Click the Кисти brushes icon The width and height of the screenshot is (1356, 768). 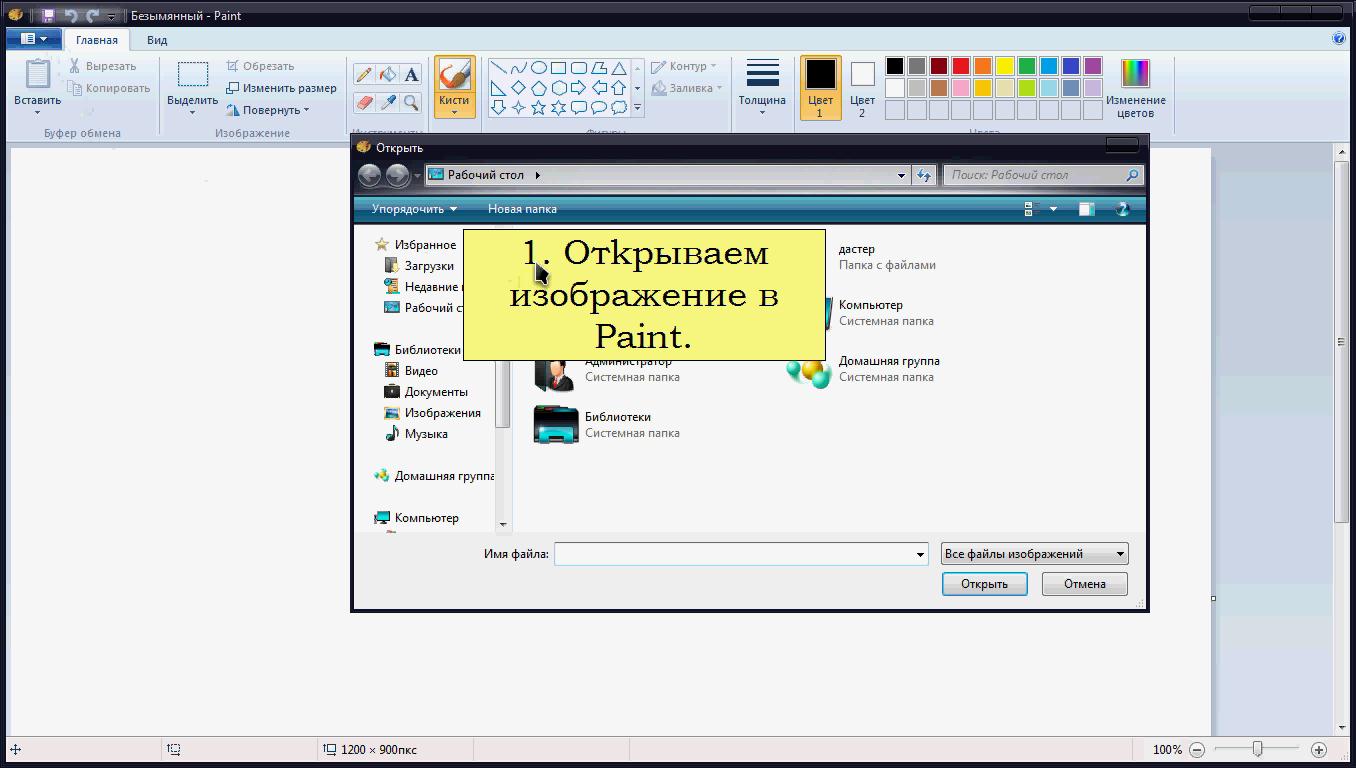coord(454,76)
